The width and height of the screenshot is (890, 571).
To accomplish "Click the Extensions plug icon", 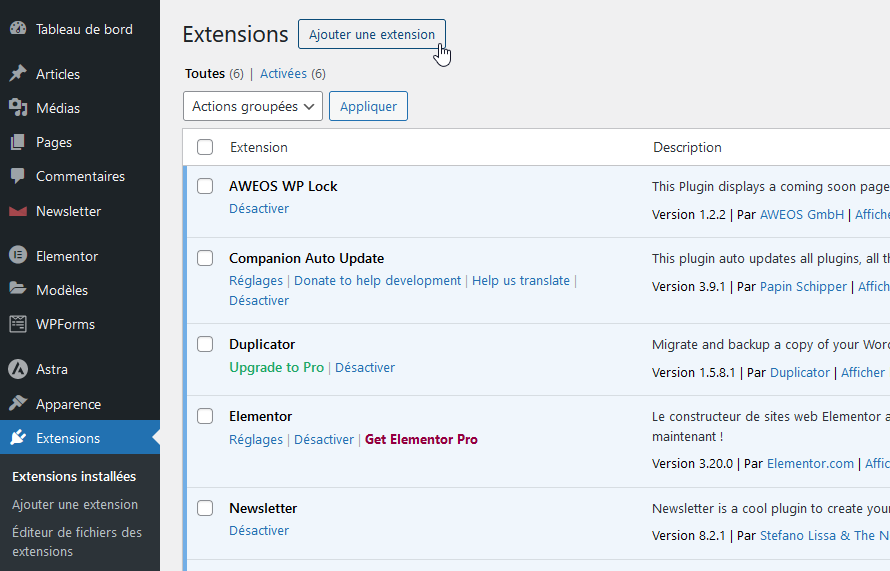I will click(18, 438).
